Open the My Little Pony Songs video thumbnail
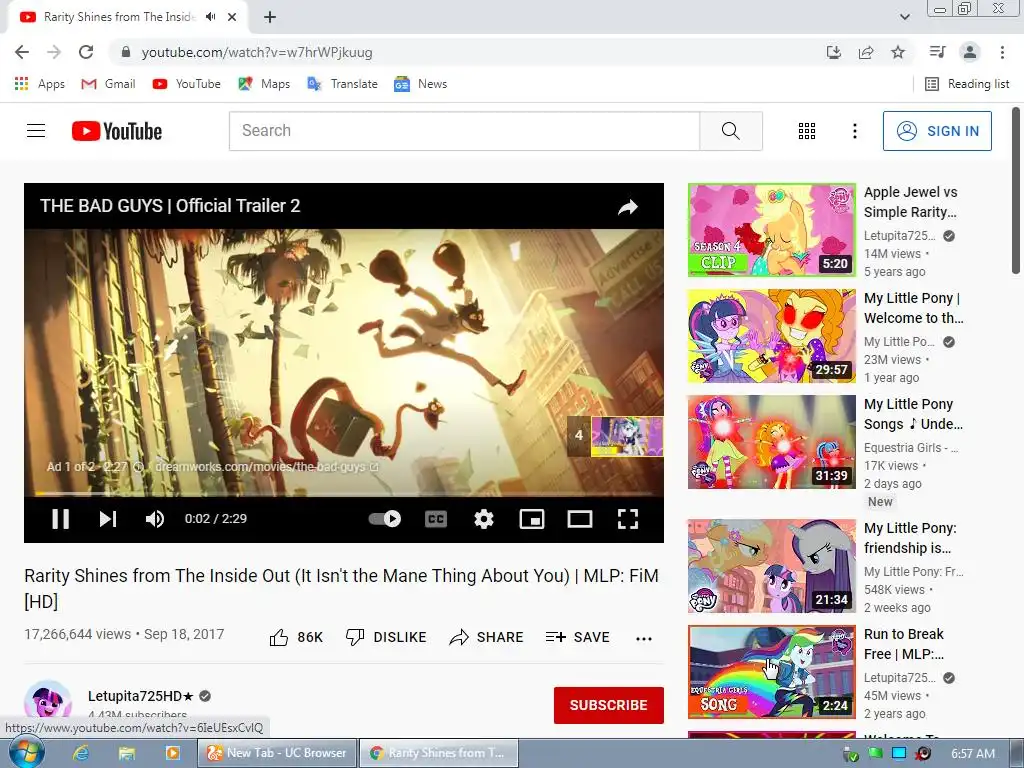 click(772, 441)
